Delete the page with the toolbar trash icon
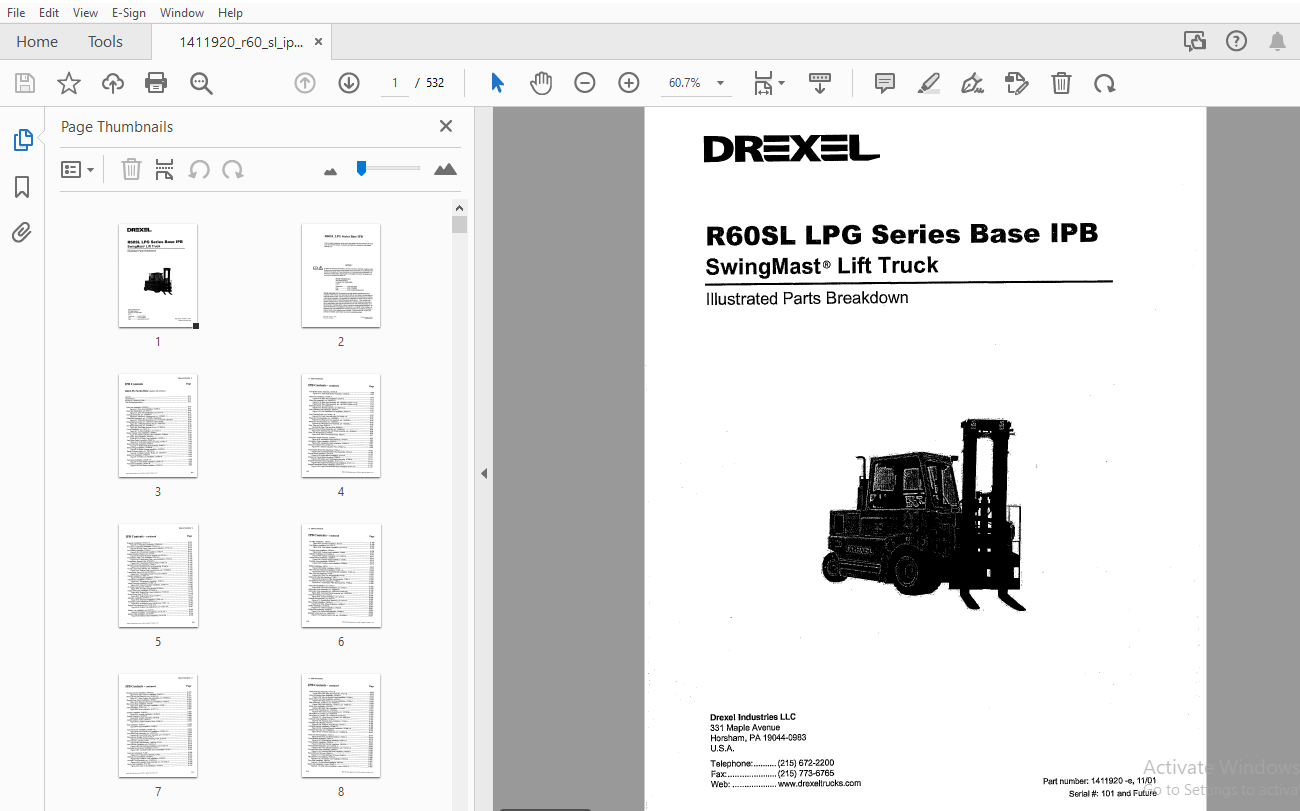 (x=1061, y=83)
